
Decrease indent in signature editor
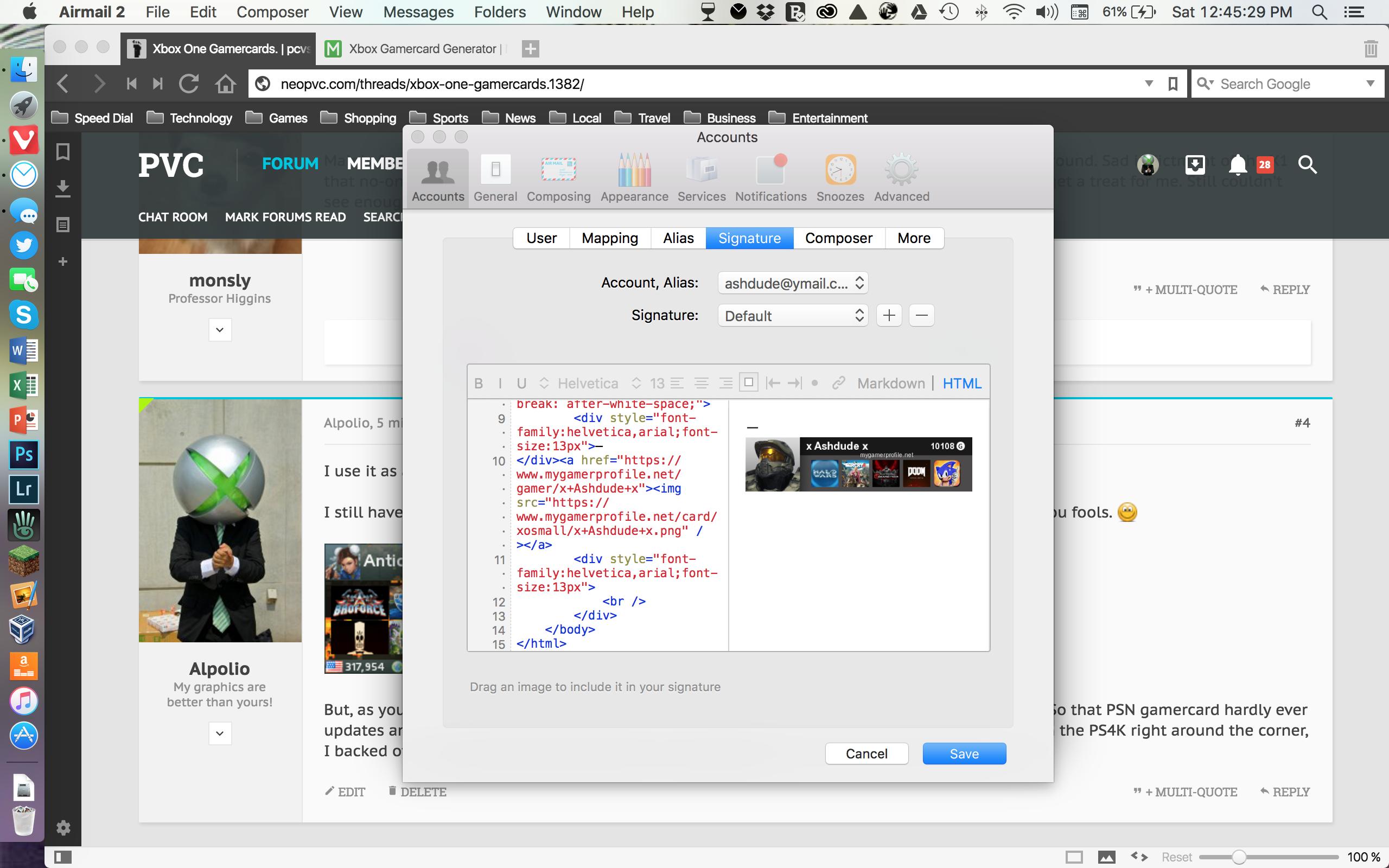pos(773,383)
